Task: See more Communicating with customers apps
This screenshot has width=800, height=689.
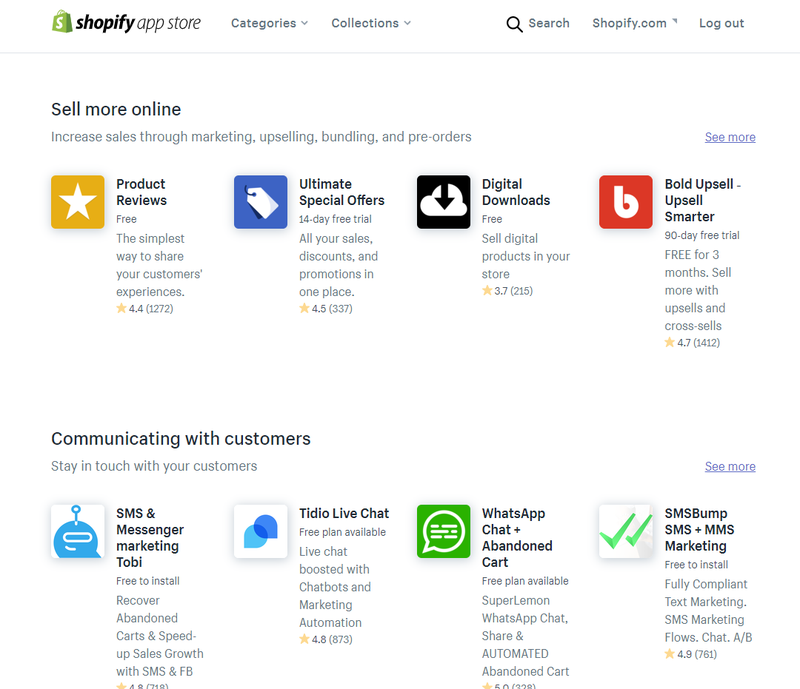Action: click(730, 466)
